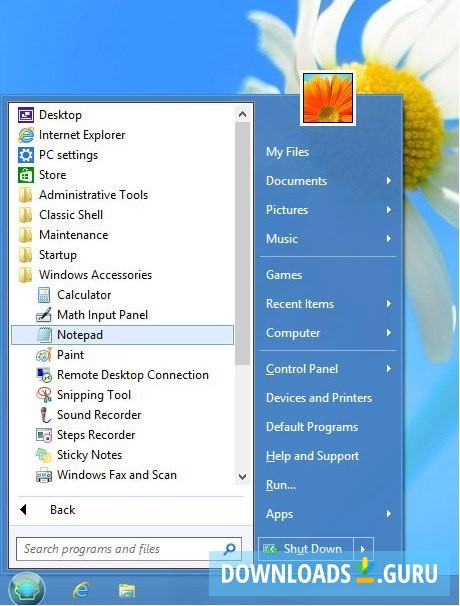Screen dimensions: 460x606
Task: Open Default Programs
Action: tap(312, 427)
